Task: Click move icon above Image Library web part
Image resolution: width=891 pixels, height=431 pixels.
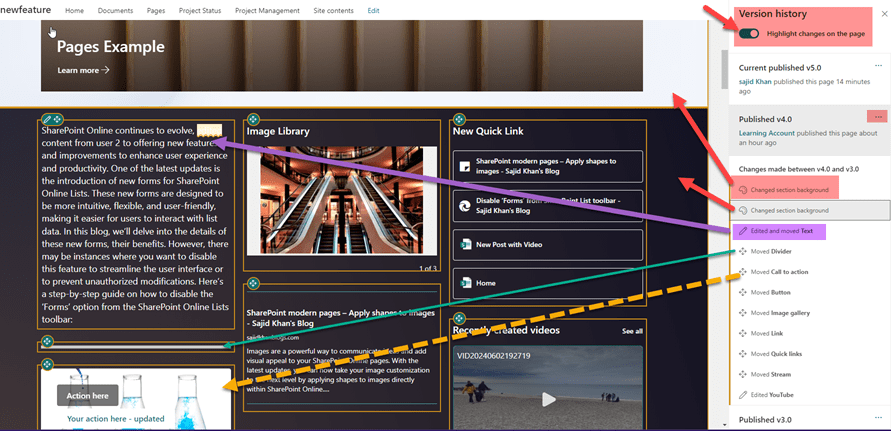Action: click(253, 119)
